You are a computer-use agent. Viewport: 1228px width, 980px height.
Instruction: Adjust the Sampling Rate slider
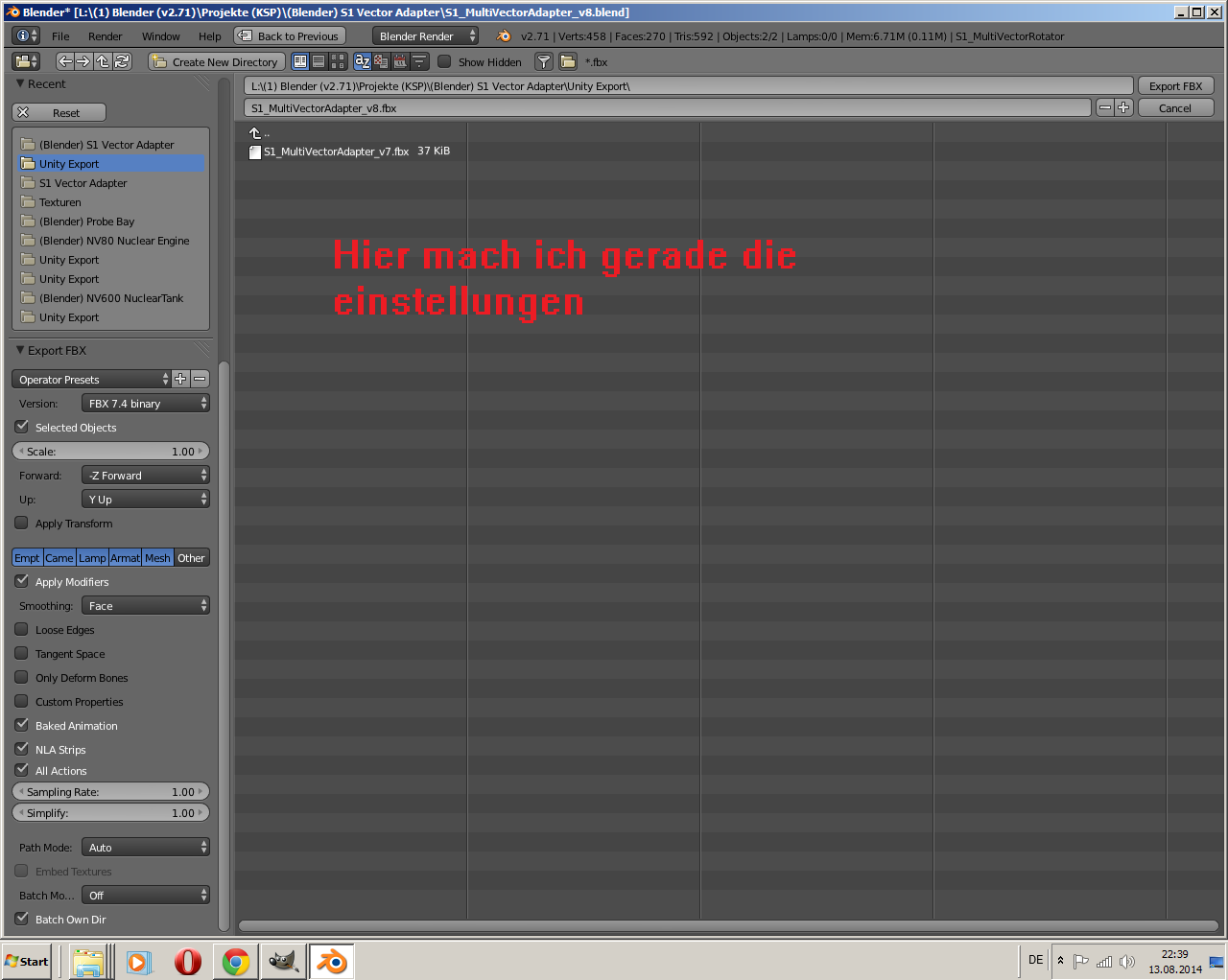pos(110,792)
